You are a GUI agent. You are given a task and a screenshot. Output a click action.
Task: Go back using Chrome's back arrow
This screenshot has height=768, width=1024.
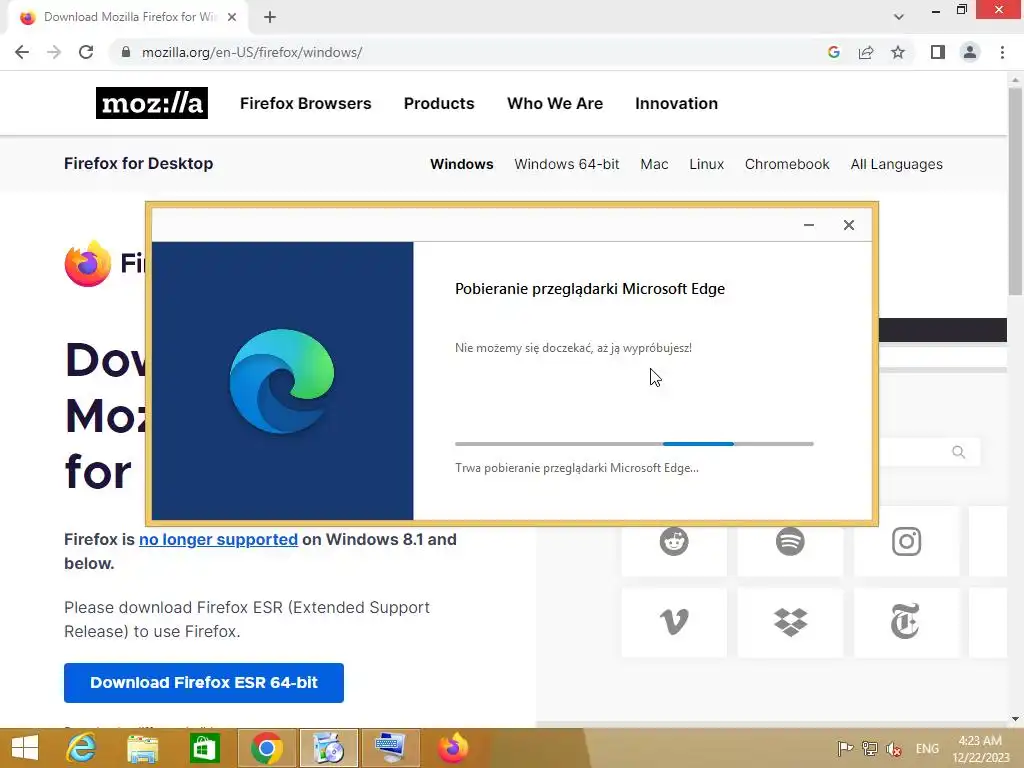click(x=22, y=52)
